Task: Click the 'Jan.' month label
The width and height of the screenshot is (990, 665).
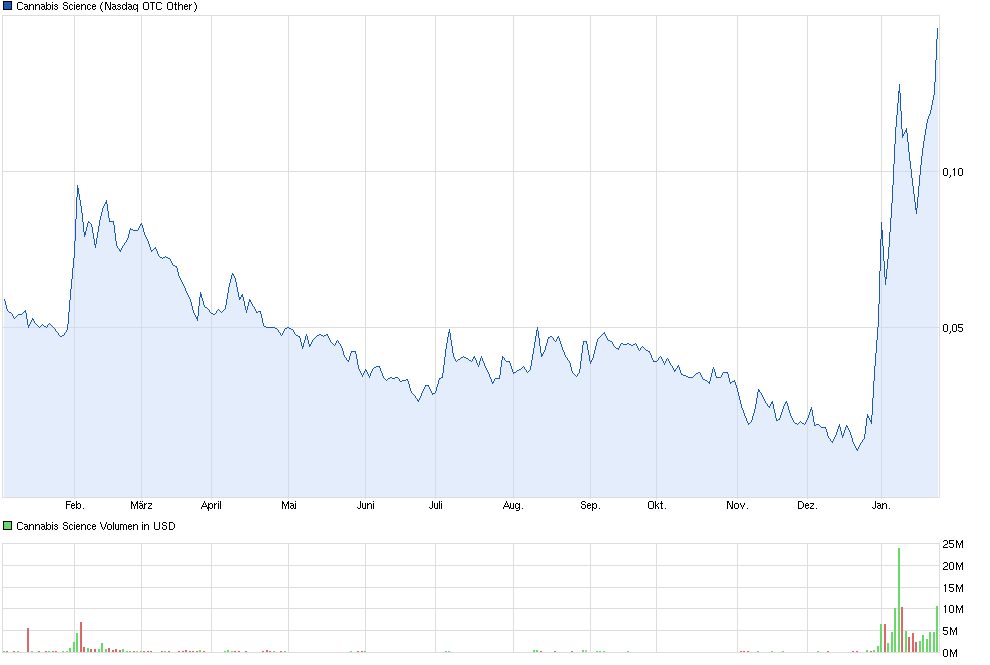Action: (x=881, y=505)
